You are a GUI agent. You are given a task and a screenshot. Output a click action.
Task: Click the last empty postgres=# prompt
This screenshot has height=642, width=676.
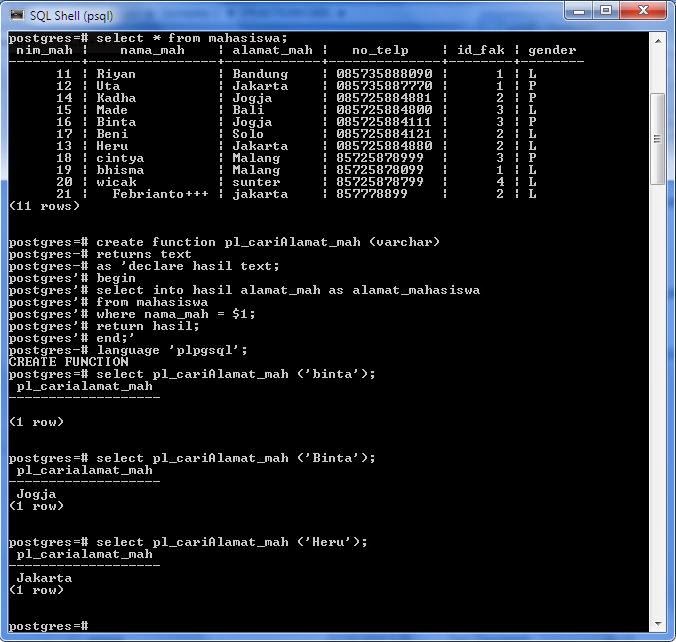point(48,626)
